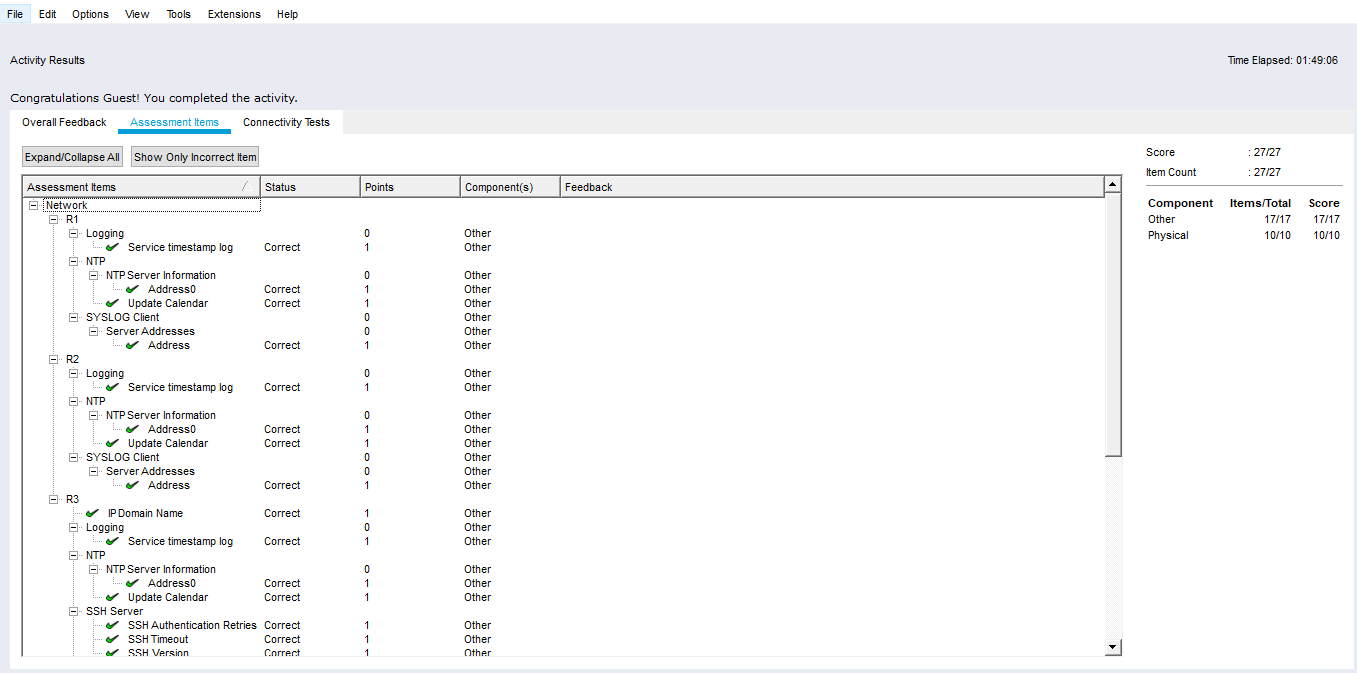Click sort arrow in Assessment Items column header
The width and height of the screenshot is (1357, 673).
pyautogui.click(x=245, y=187)
